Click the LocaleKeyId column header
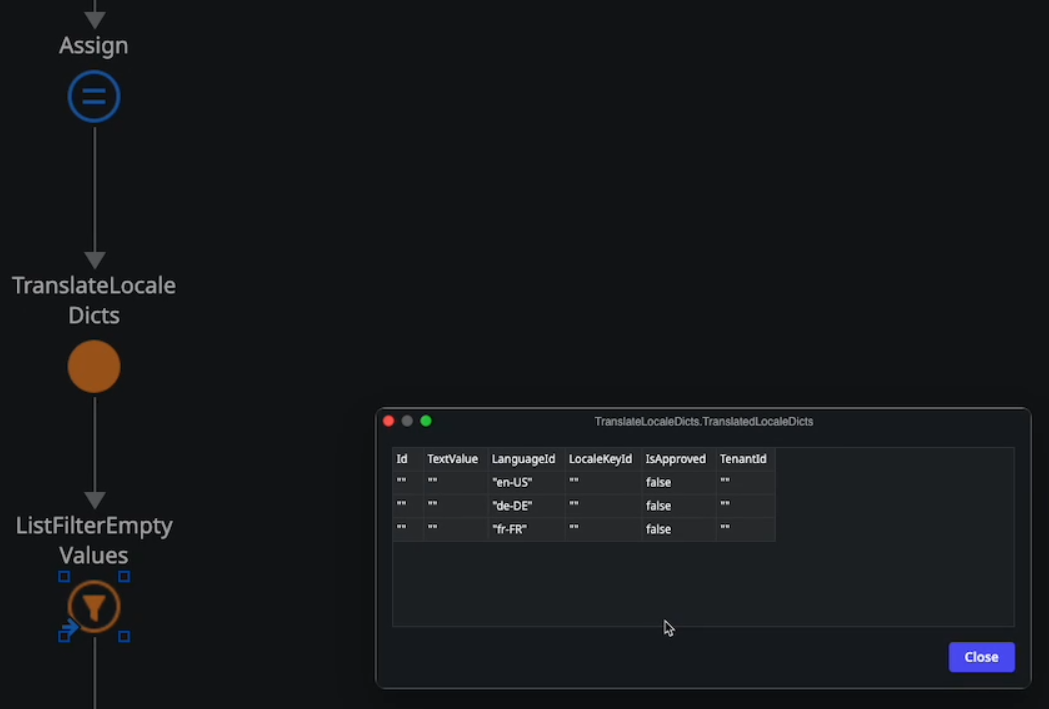 point(600,459)
